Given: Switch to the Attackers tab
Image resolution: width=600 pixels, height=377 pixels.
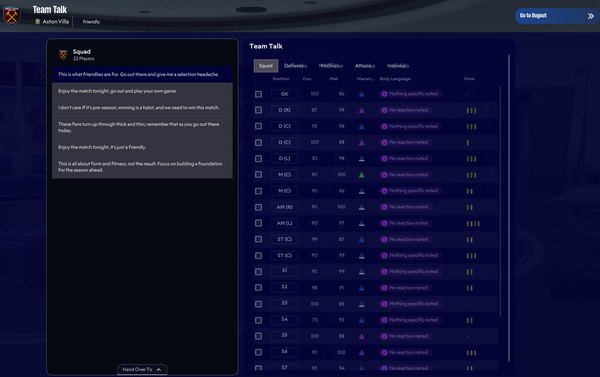Looking at the screenshot, I should [x=365, y=66].
